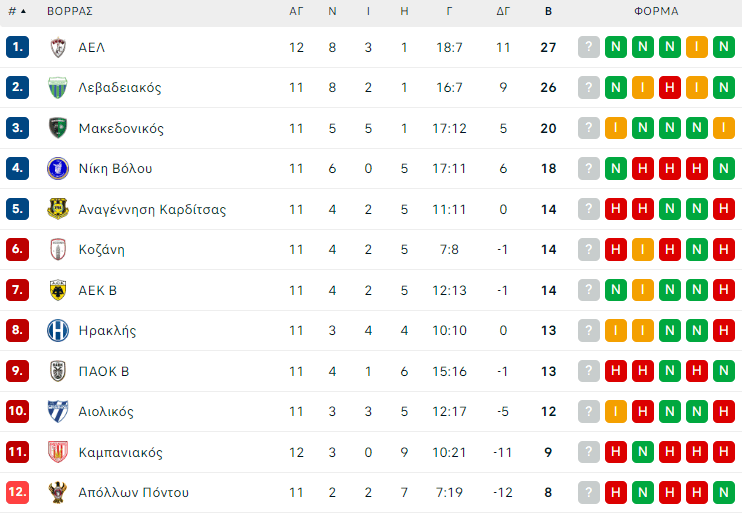Click the Νίκη Βόλου round blue logo
The image size is (742, 515).
58,169
